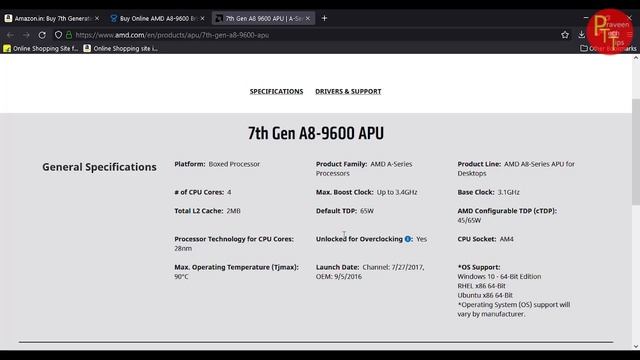Click Processor Technology 28nm text
Image resolution: width=640 pixels, height=360 pixels.
[234, 244]
